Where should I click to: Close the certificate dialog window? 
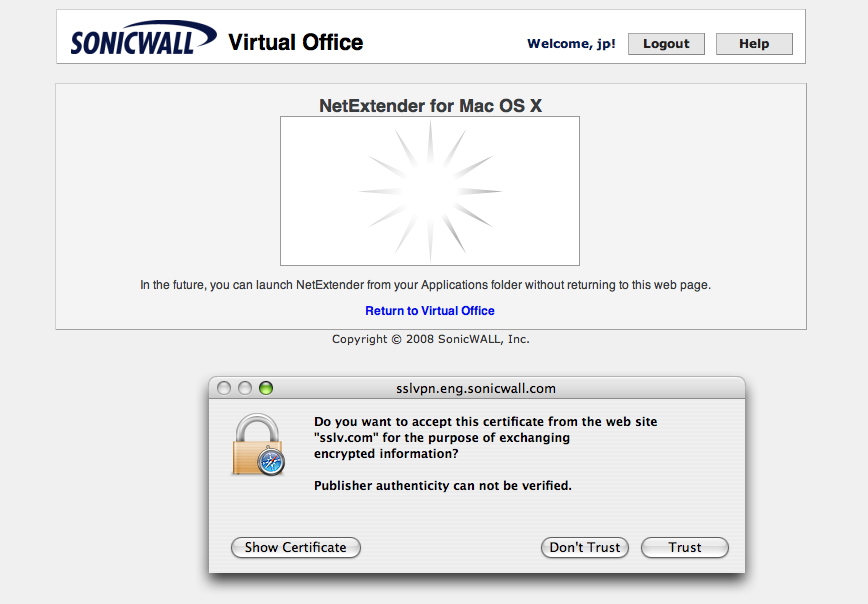point(224,388)
